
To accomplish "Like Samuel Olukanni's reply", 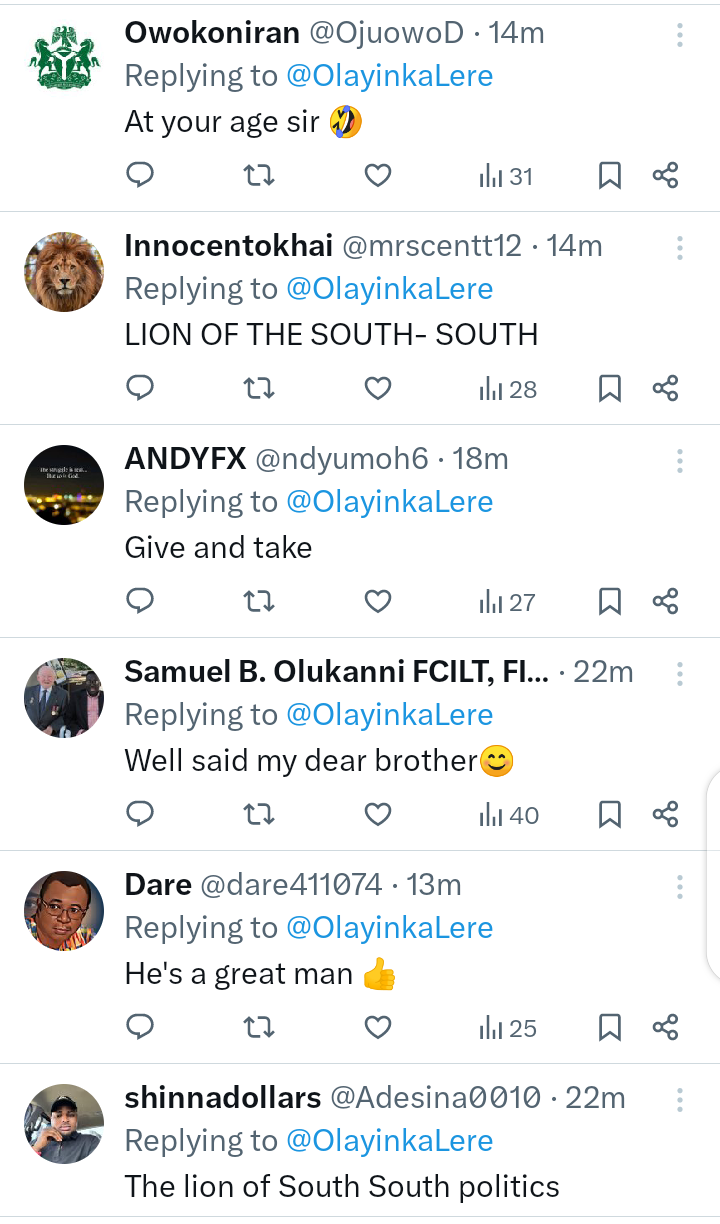I will pos(377,814).
